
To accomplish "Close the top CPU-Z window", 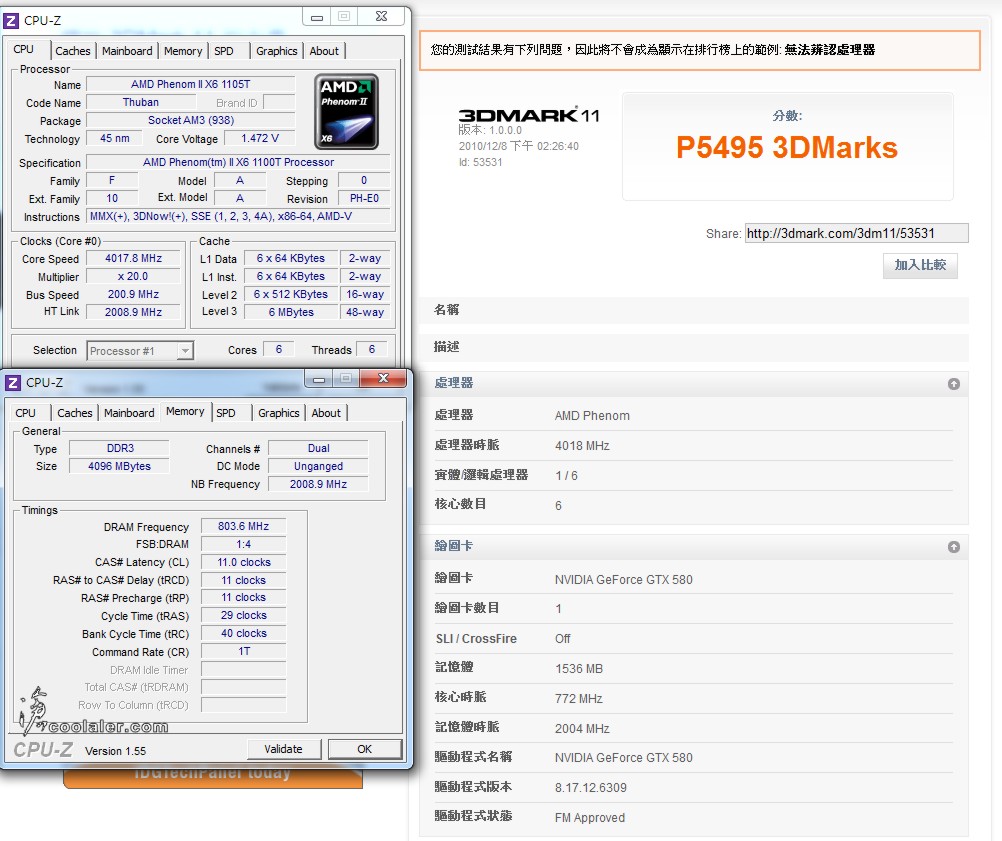I will [x=381, y=17].
